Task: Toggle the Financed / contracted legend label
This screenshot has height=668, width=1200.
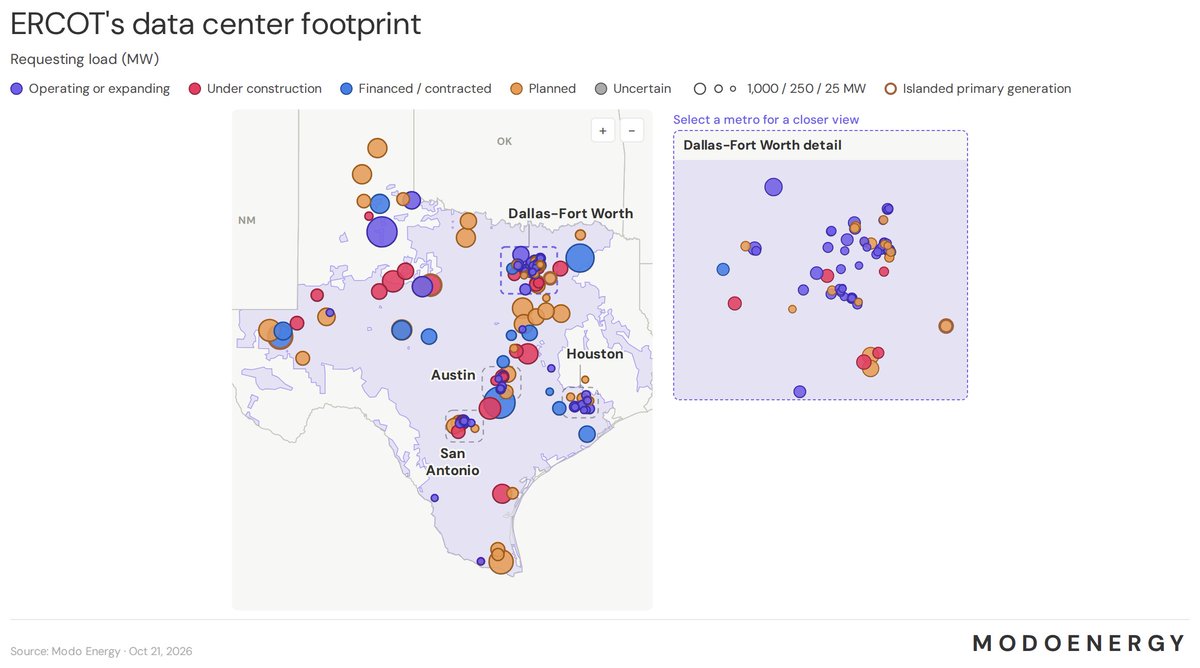Action: click(x=425, y=89)
